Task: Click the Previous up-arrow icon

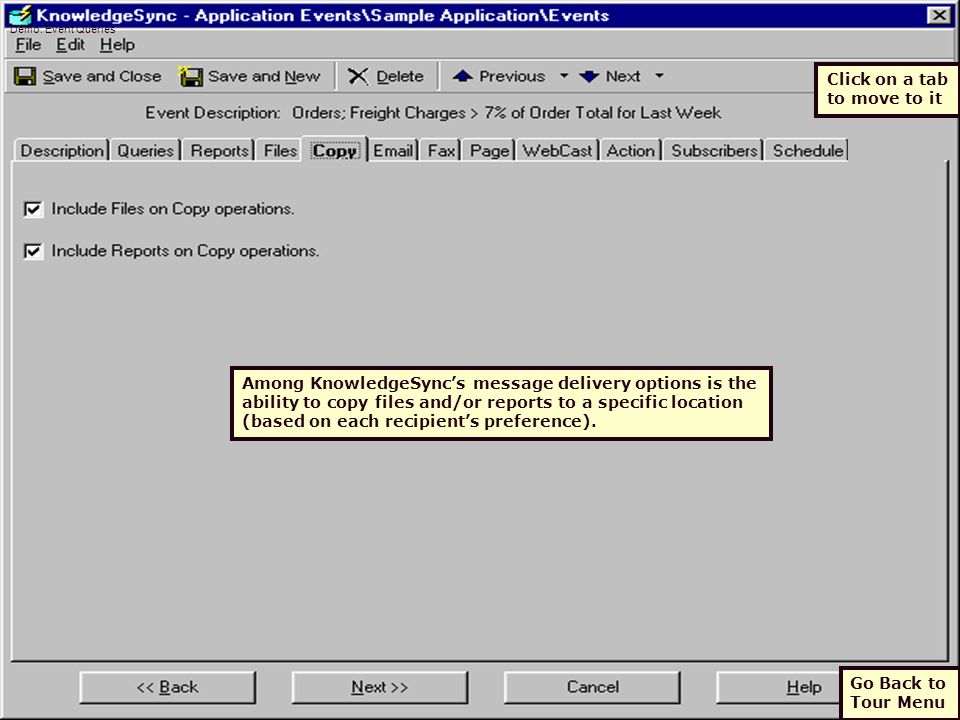Action: tap(462, 76)
